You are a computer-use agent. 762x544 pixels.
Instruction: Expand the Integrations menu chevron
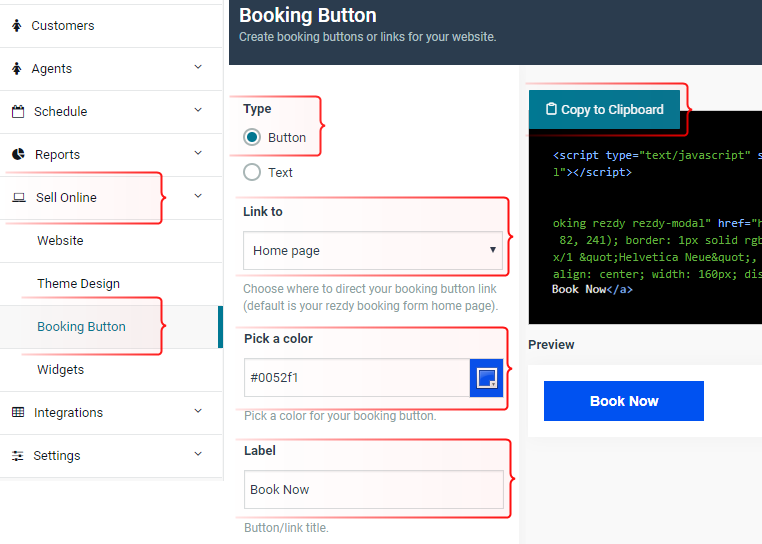198,411
